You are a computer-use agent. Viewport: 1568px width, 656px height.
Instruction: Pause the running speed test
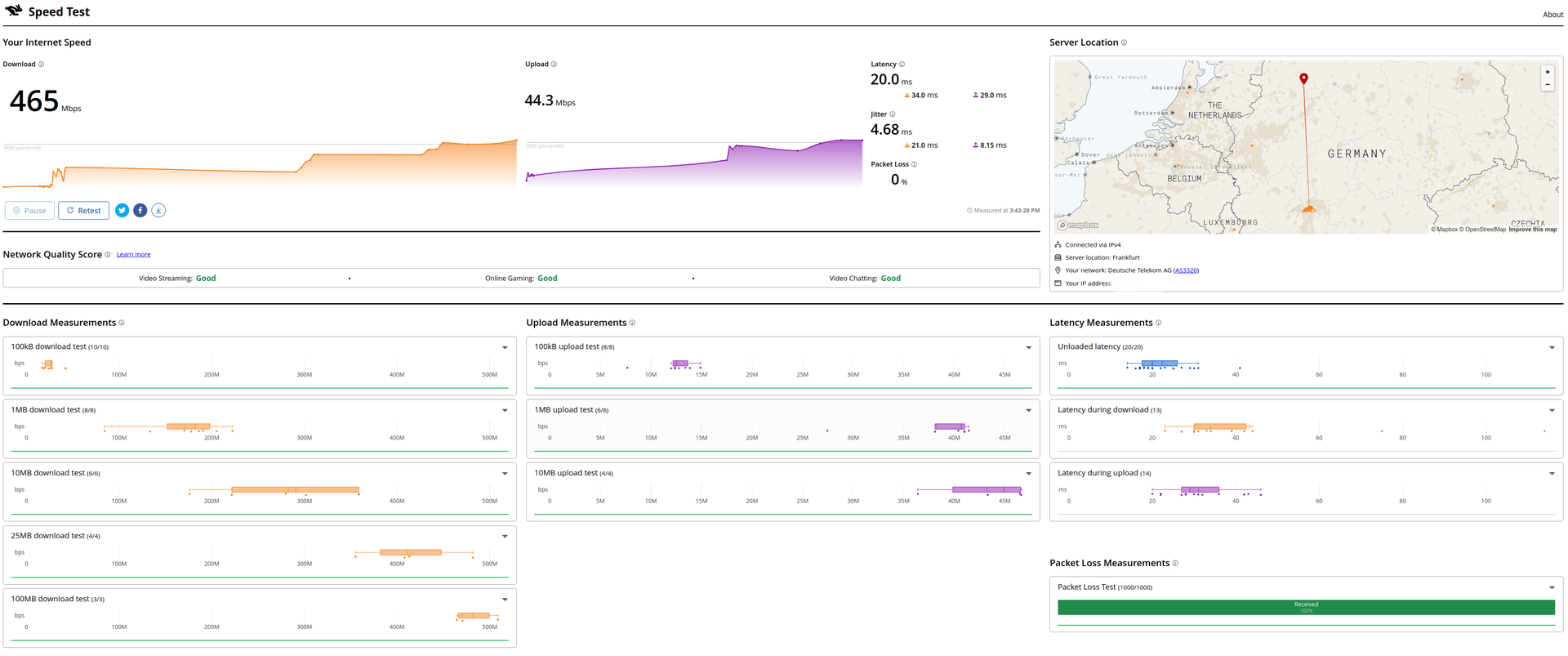click(x=30, y=211)
